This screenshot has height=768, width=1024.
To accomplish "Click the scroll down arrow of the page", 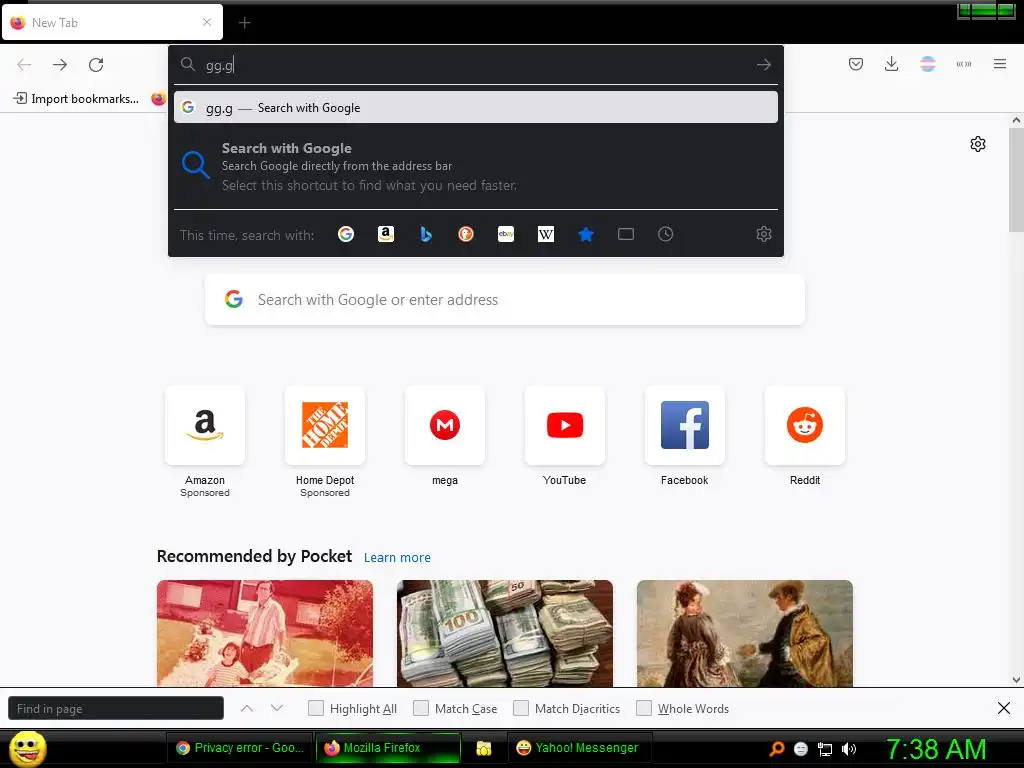I will pyautogui.click(x=1016, y=680).
